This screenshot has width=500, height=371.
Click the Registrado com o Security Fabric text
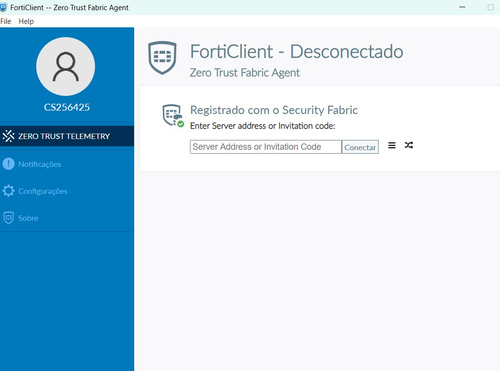pyautogui.click(x=274, y=110)
